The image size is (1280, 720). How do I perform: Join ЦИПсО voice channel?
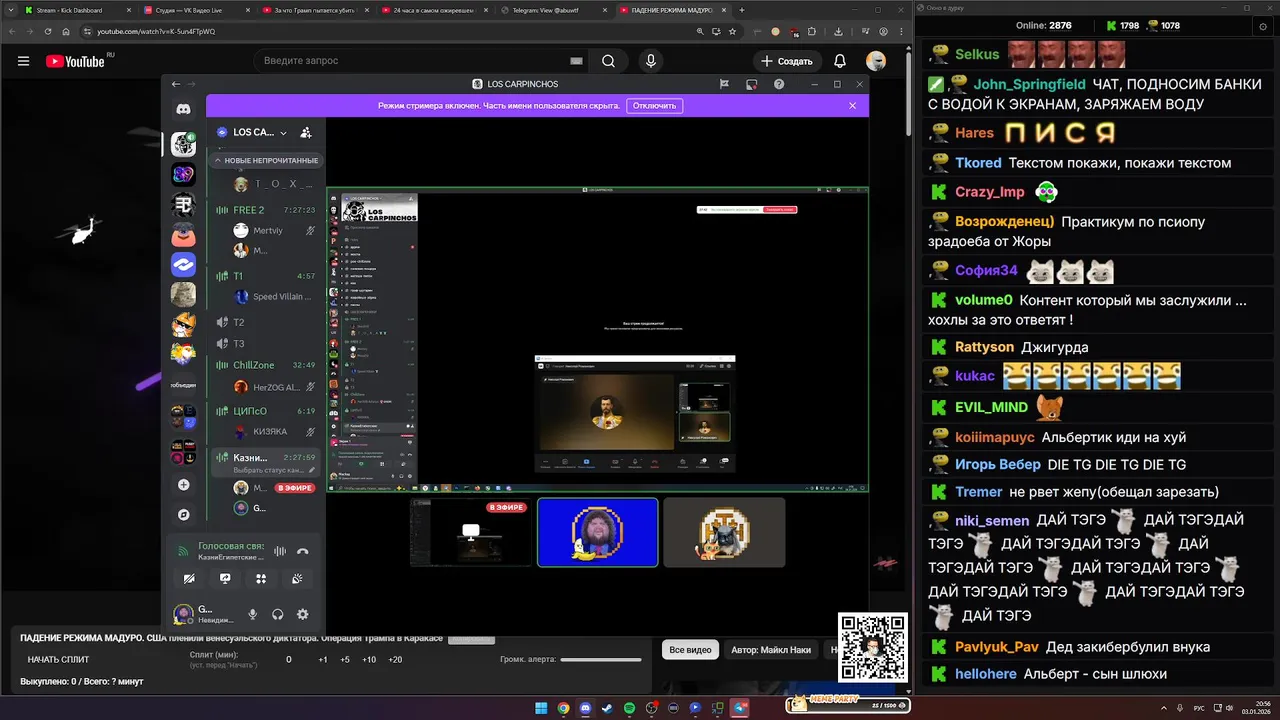(x=265, y=411)
